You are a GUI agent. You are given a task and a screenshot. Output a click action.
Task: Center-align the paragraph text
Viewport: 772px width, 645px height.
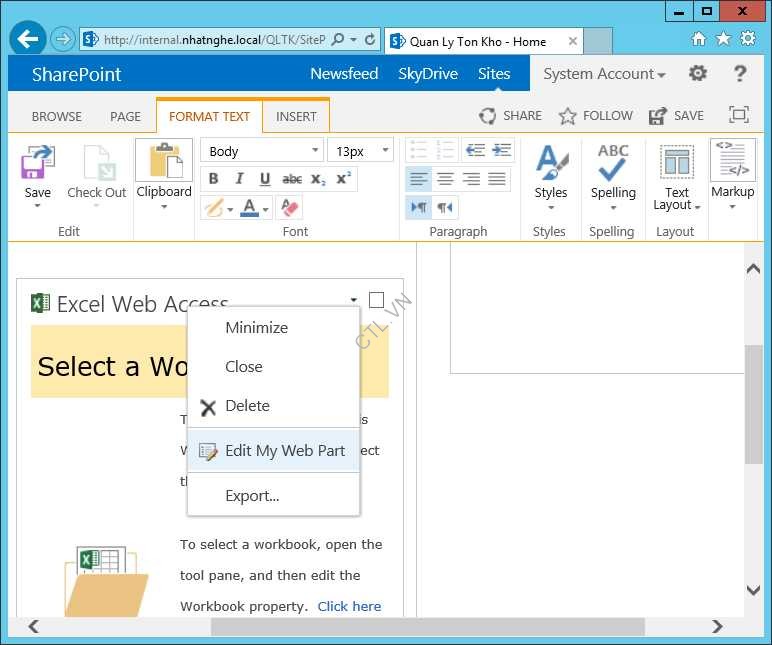(x=445, y=179)
